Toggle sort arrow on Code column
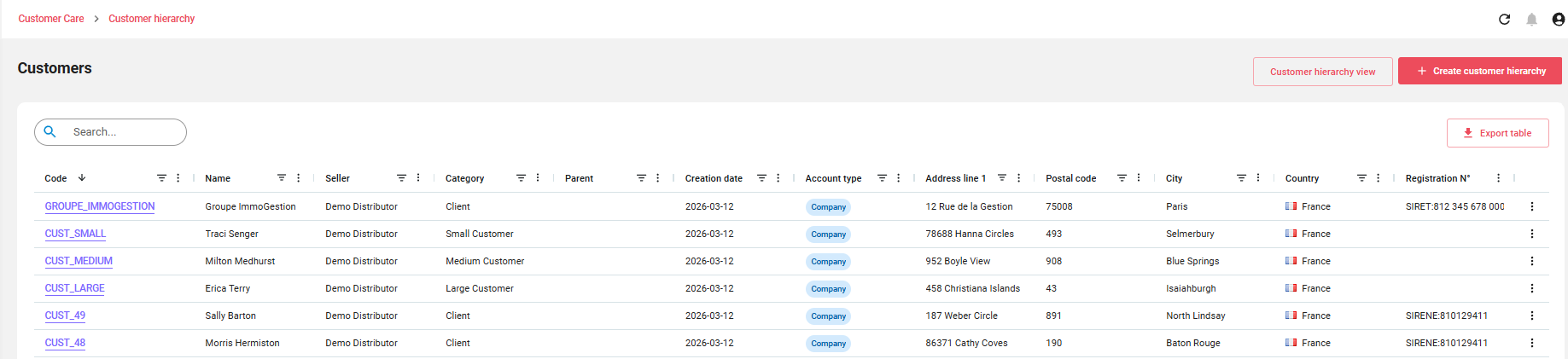This screenshot has width=1568, height=359. tap(82, 177)
